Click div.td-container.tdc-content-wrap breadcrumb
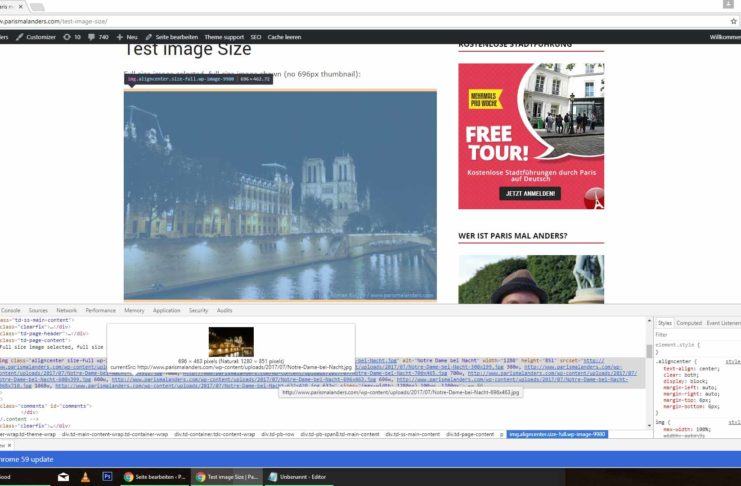Screen dimensions: 741x486 [214, 434]
